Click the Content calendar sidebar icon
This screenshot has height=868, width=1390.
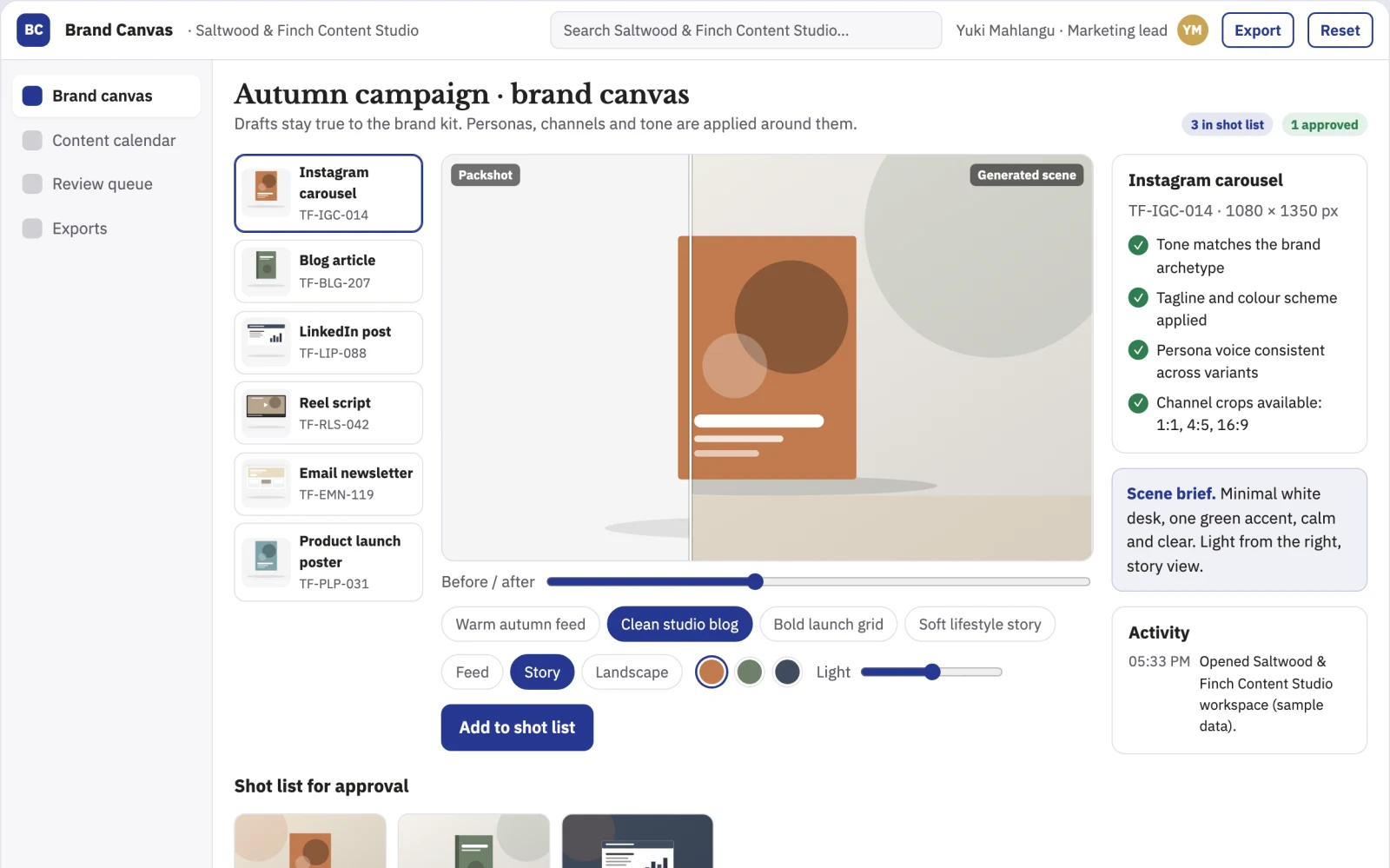(x=32, y=140)
